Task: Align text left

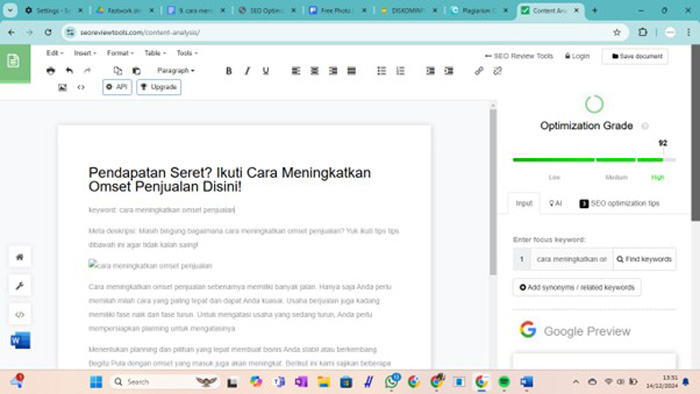Action: [x=296, y=71]
